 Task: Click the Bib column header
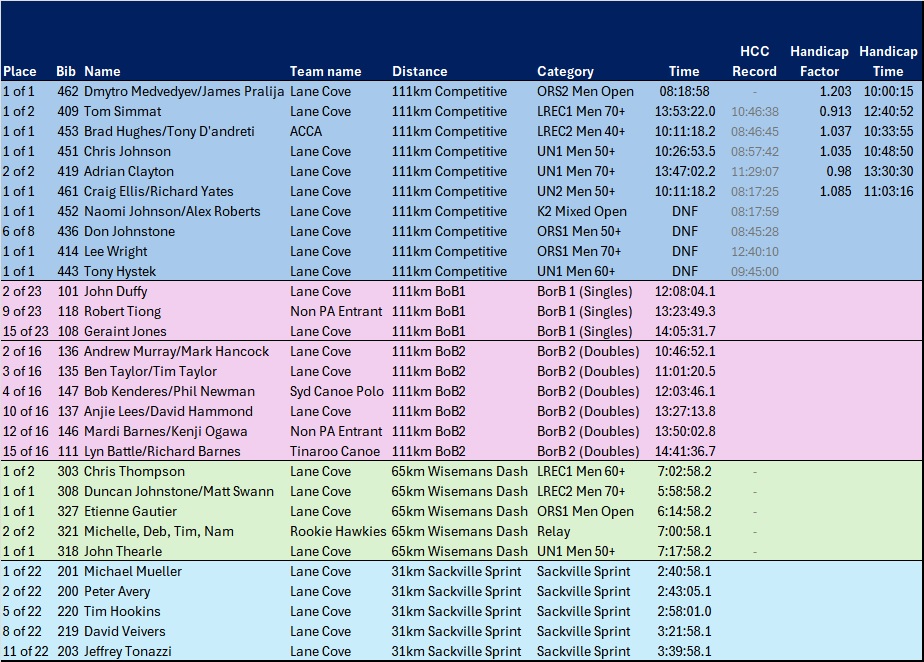coord(66,71)
